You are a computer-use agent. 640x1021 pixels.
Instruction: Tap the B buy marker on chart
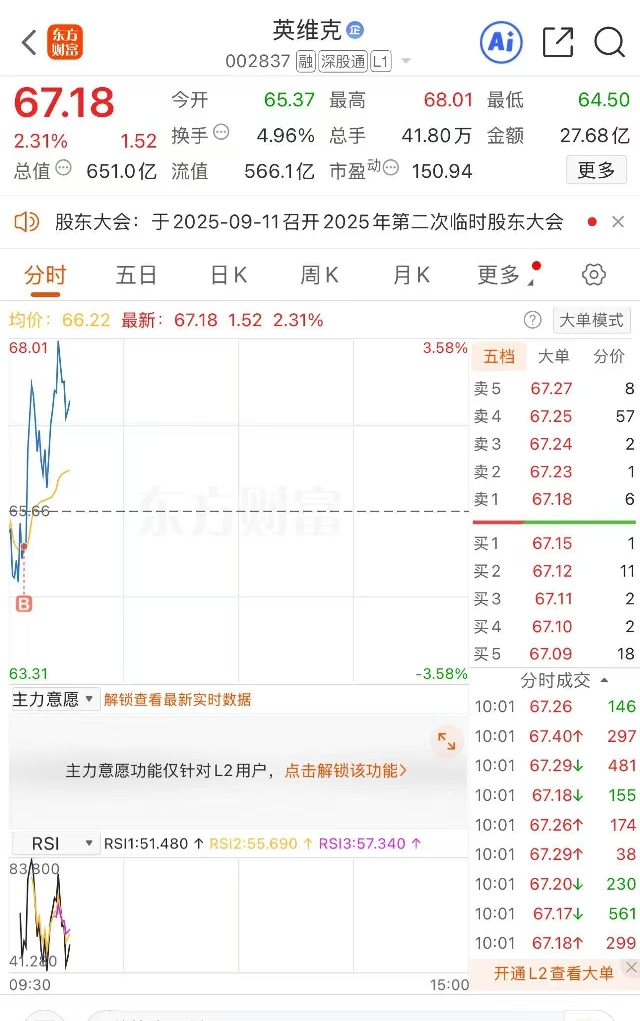pyautogui.click(x=23, y=604)
